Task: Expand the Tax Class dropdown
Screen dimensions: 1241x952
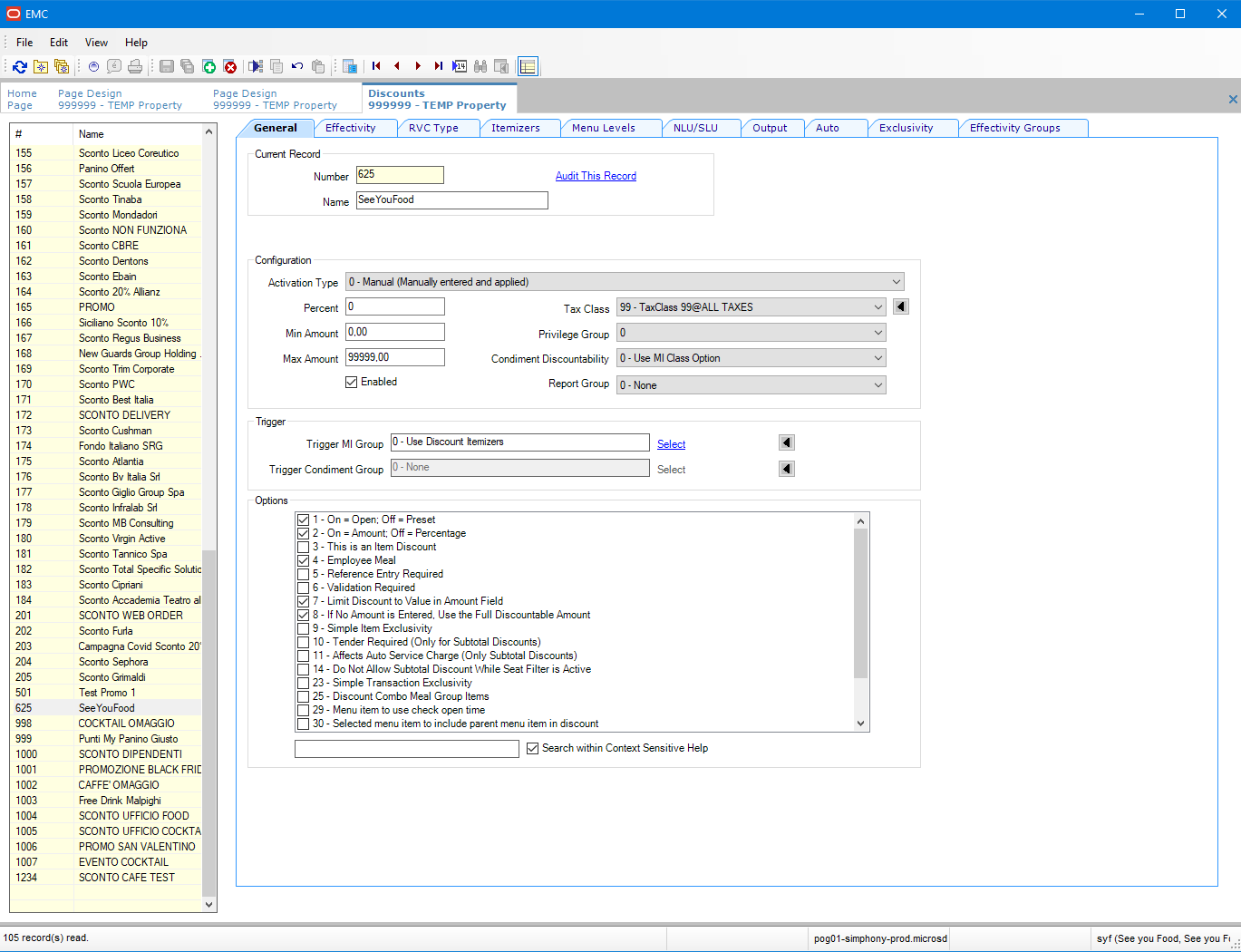Action: pos(877,307)
